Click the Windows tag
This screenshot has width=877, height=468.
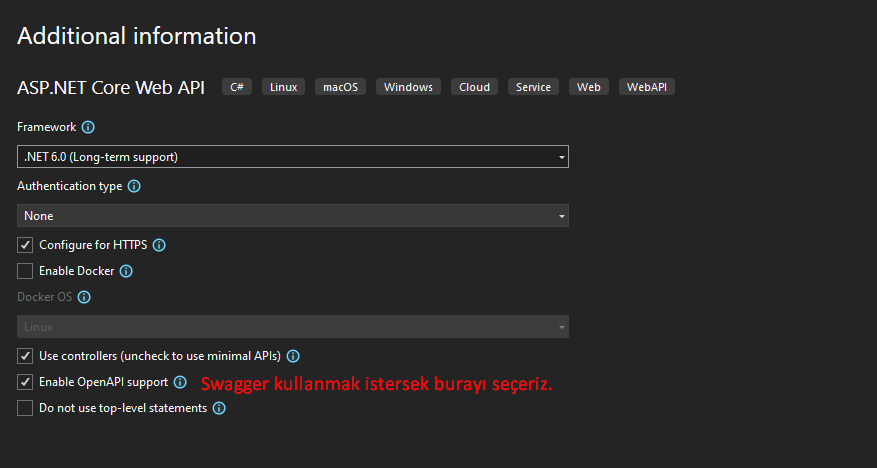[408, 87]
